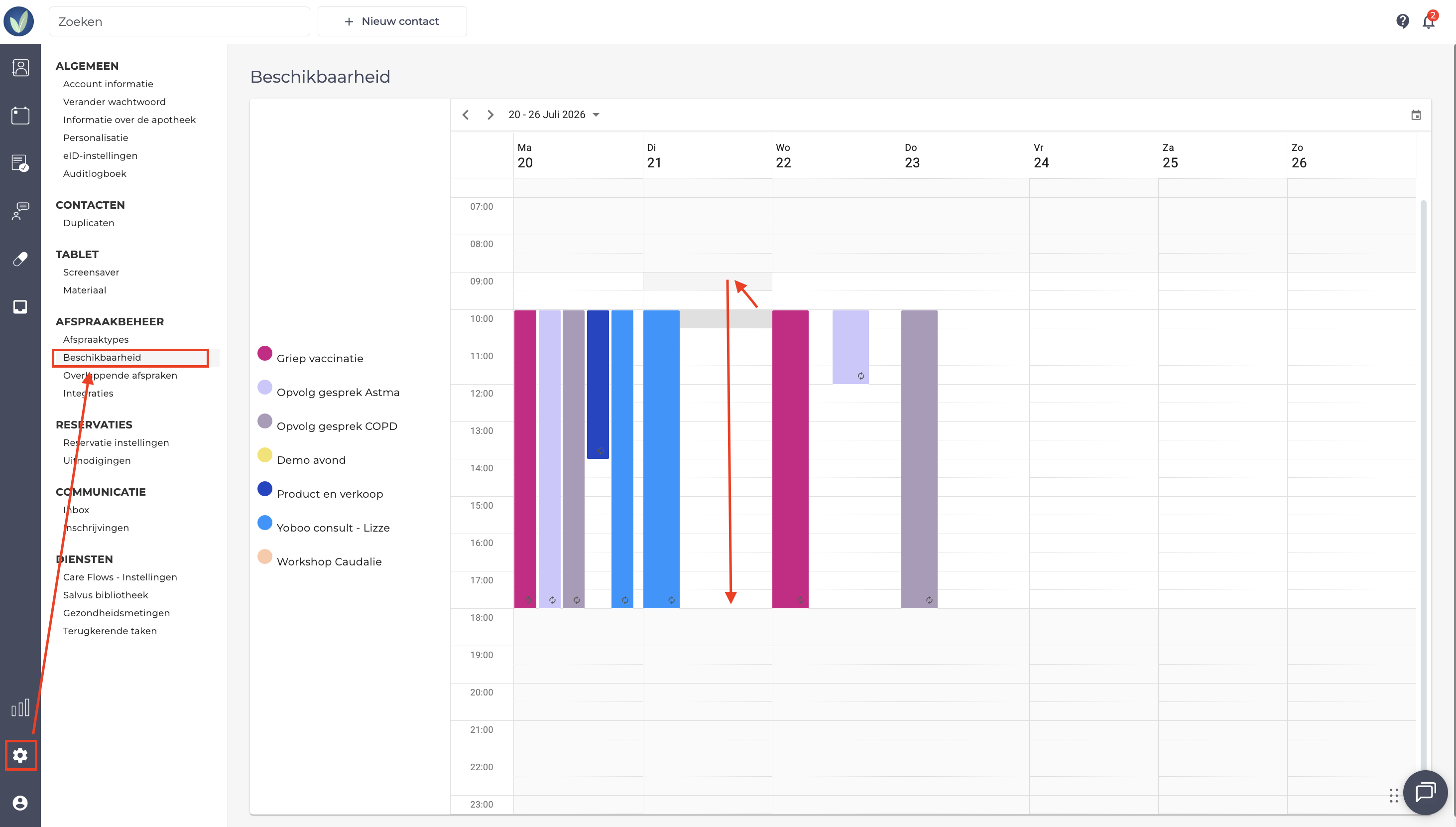Open the pill medication sidebar icon

click(20, 259)
